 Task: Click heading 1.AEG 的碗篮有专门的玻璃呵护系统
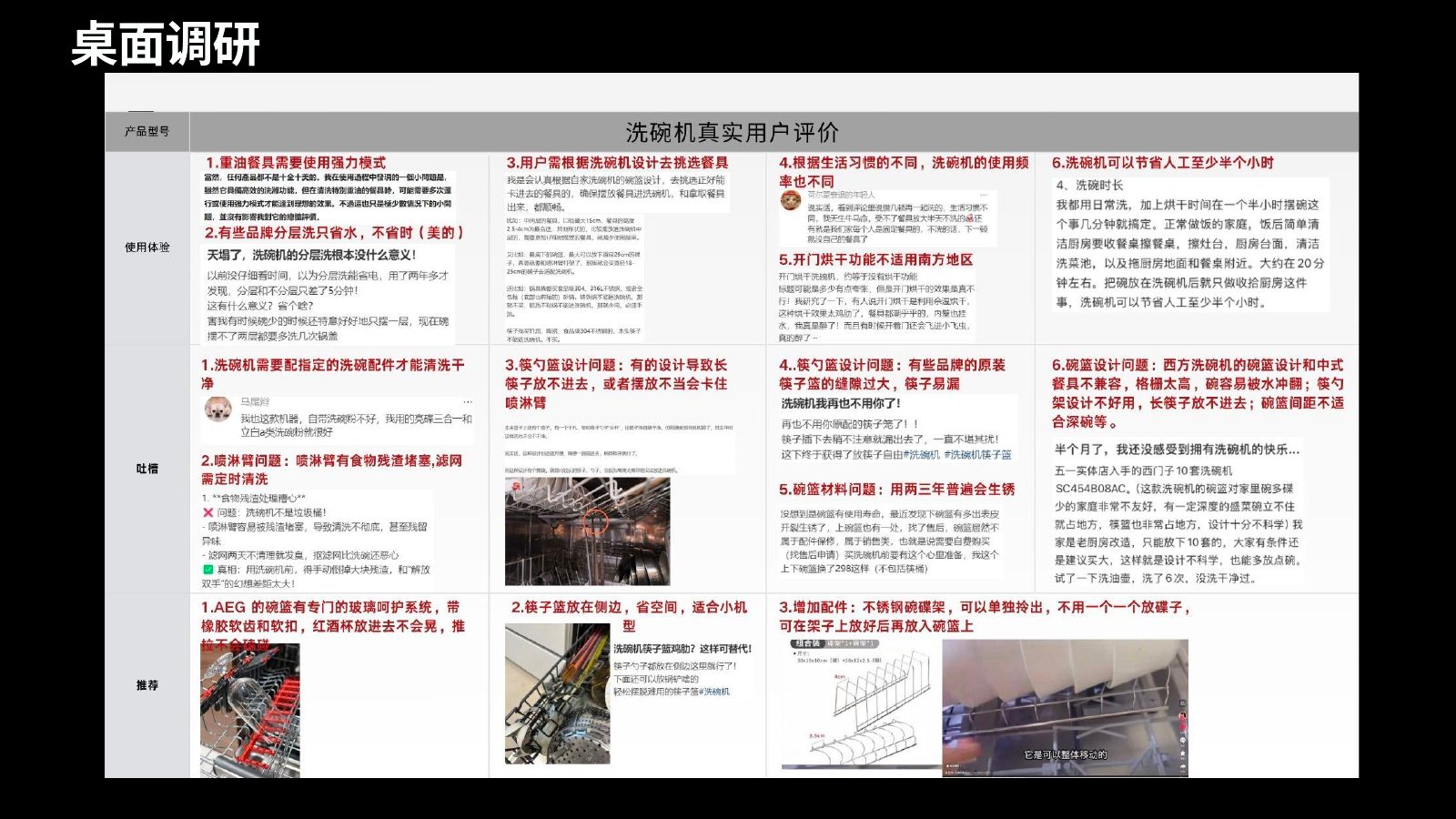pos(333,625)
